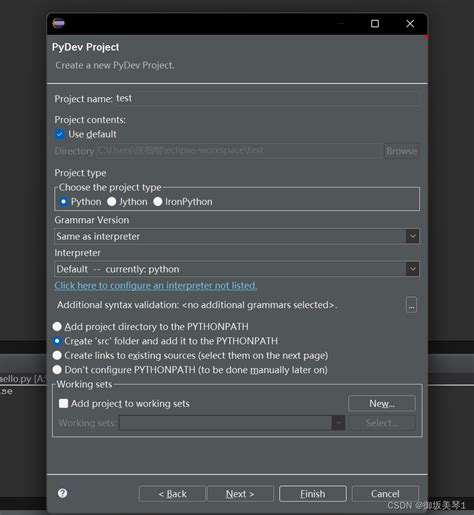474x515 pixels.
Task: Choose Add project directory to the PYTHONPATH
Action: point(57,326)
